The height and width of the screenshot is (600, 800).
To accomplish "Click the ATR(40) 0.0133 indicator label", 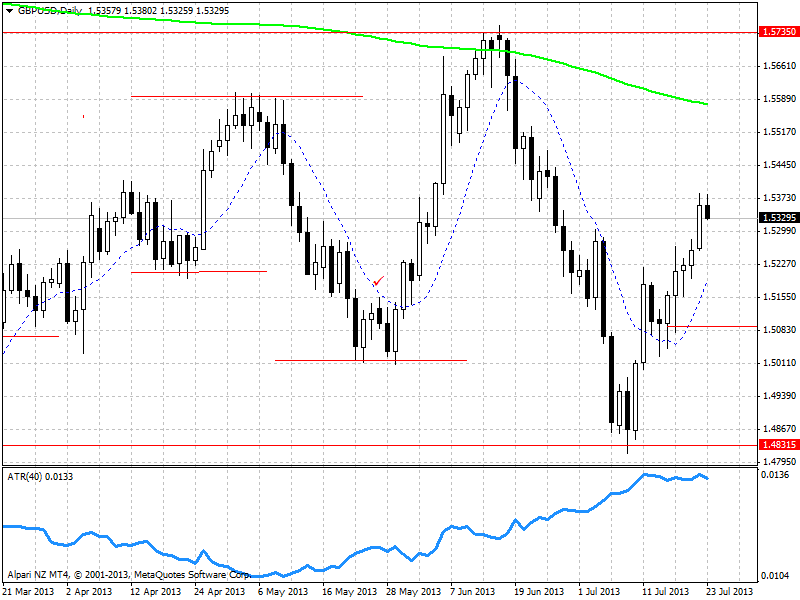I will 40,477.
